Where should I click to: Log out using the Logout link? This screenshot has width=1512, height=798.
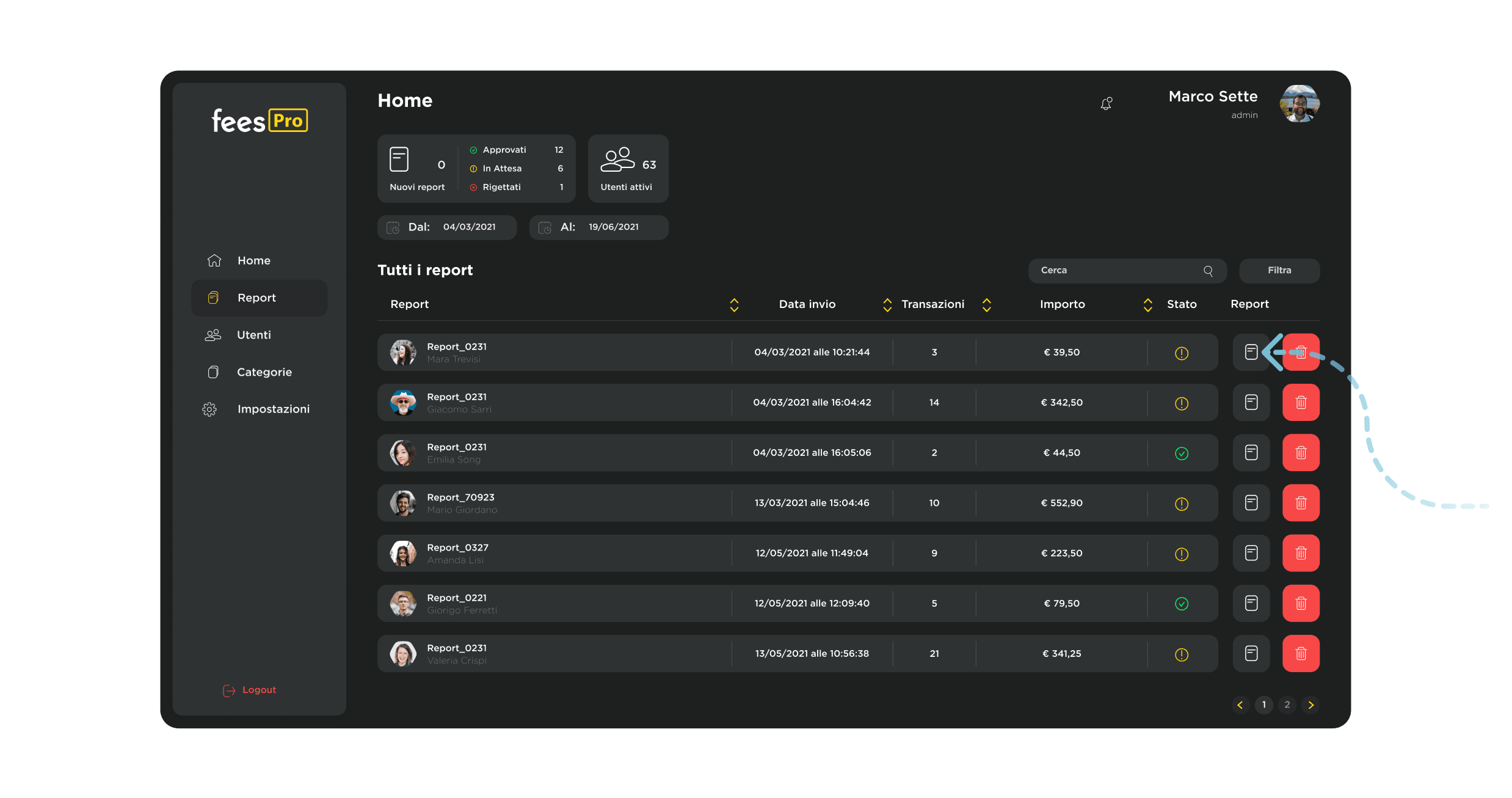[250, 690]
